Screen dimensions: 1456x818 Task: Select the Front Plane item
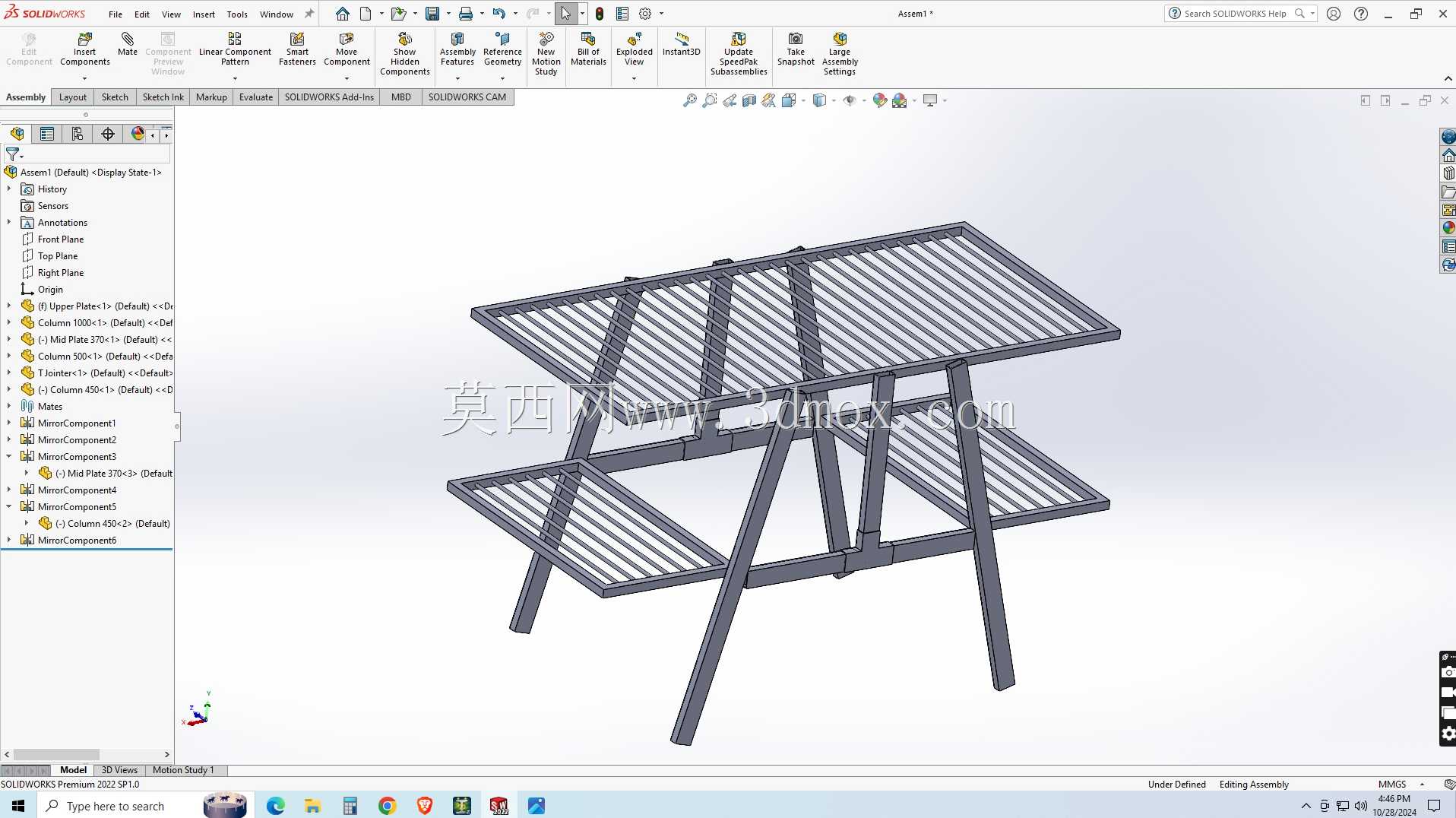coord(61,239)
